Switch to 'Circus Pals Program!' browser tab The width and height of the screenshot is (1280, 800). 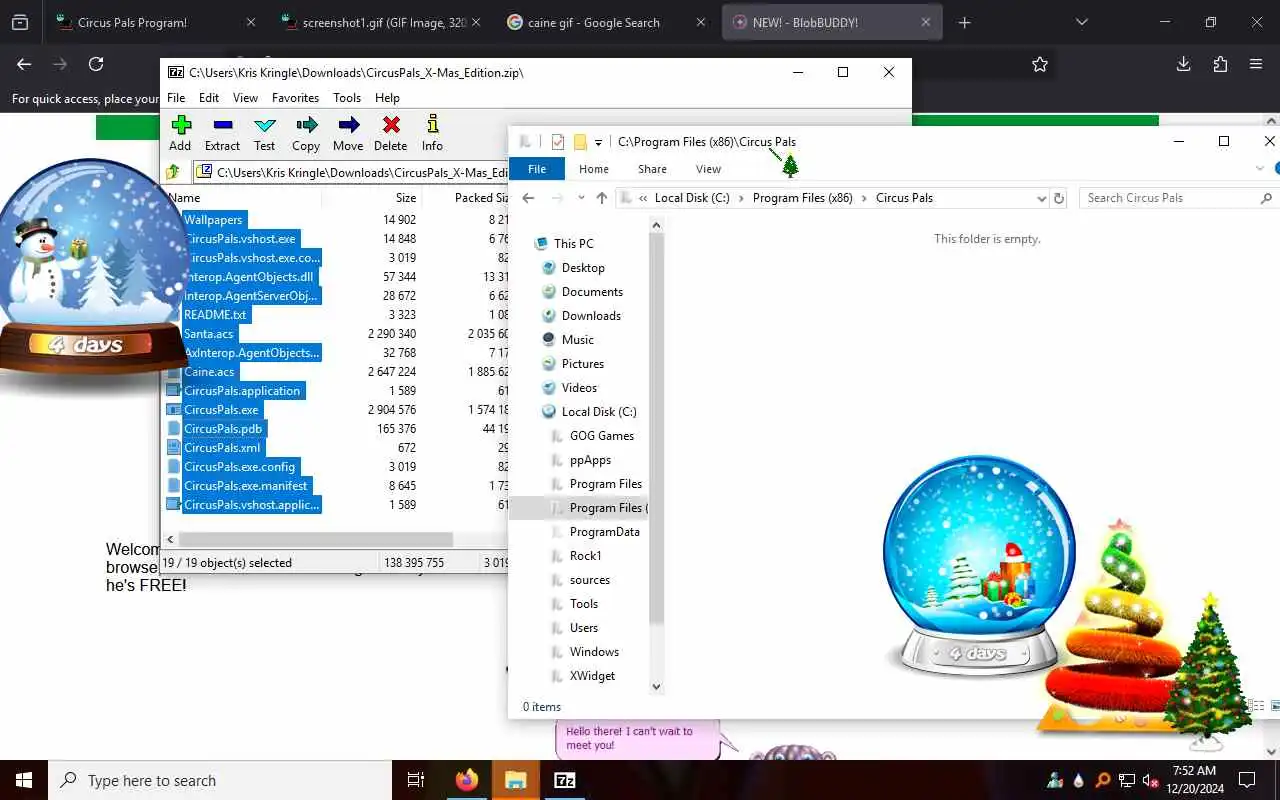pyautogui.click(x=155, y=22)
